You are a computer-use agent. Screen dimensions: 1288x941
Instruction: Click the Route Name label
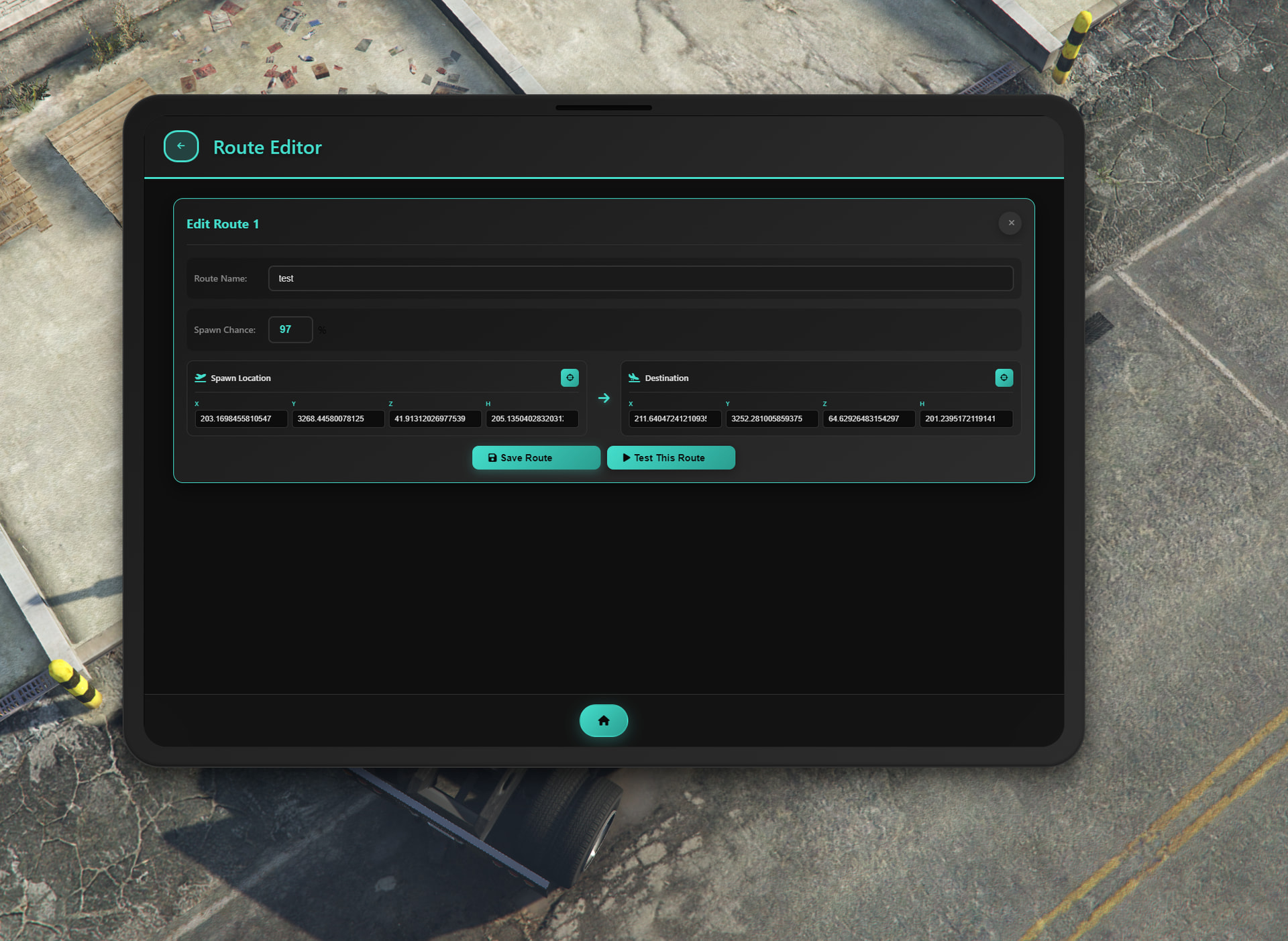tap(220, 278)
